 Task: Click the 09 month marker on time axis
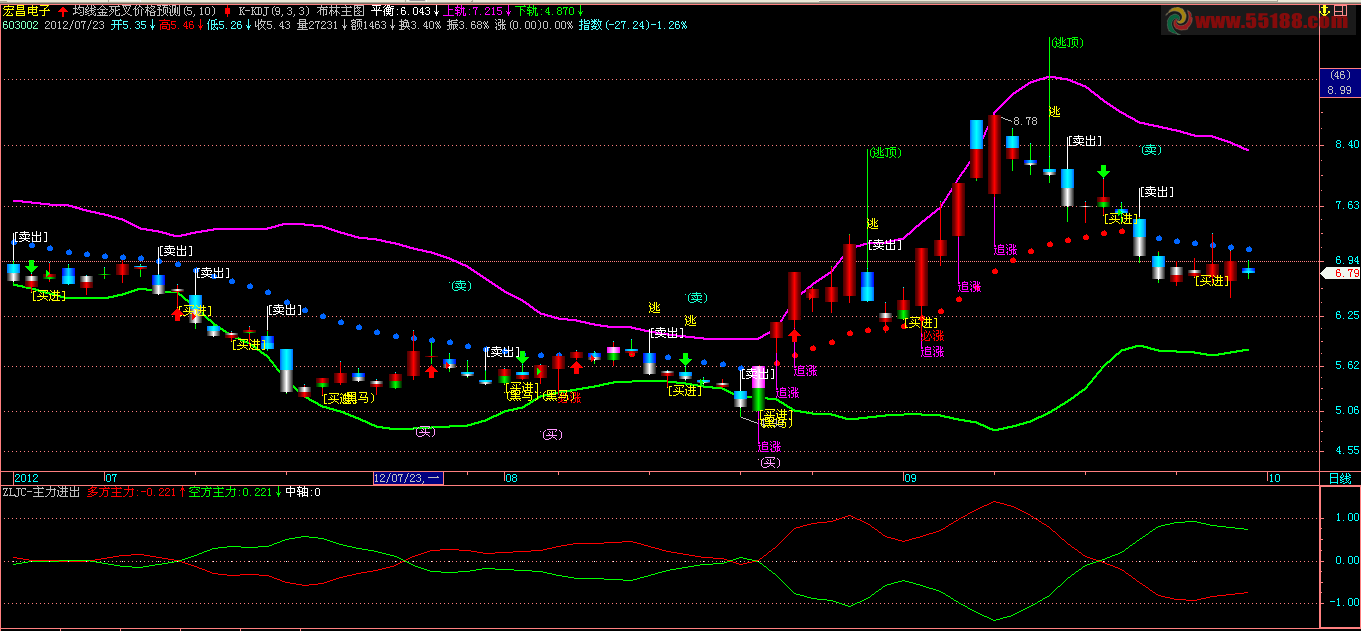pos(909,478)
